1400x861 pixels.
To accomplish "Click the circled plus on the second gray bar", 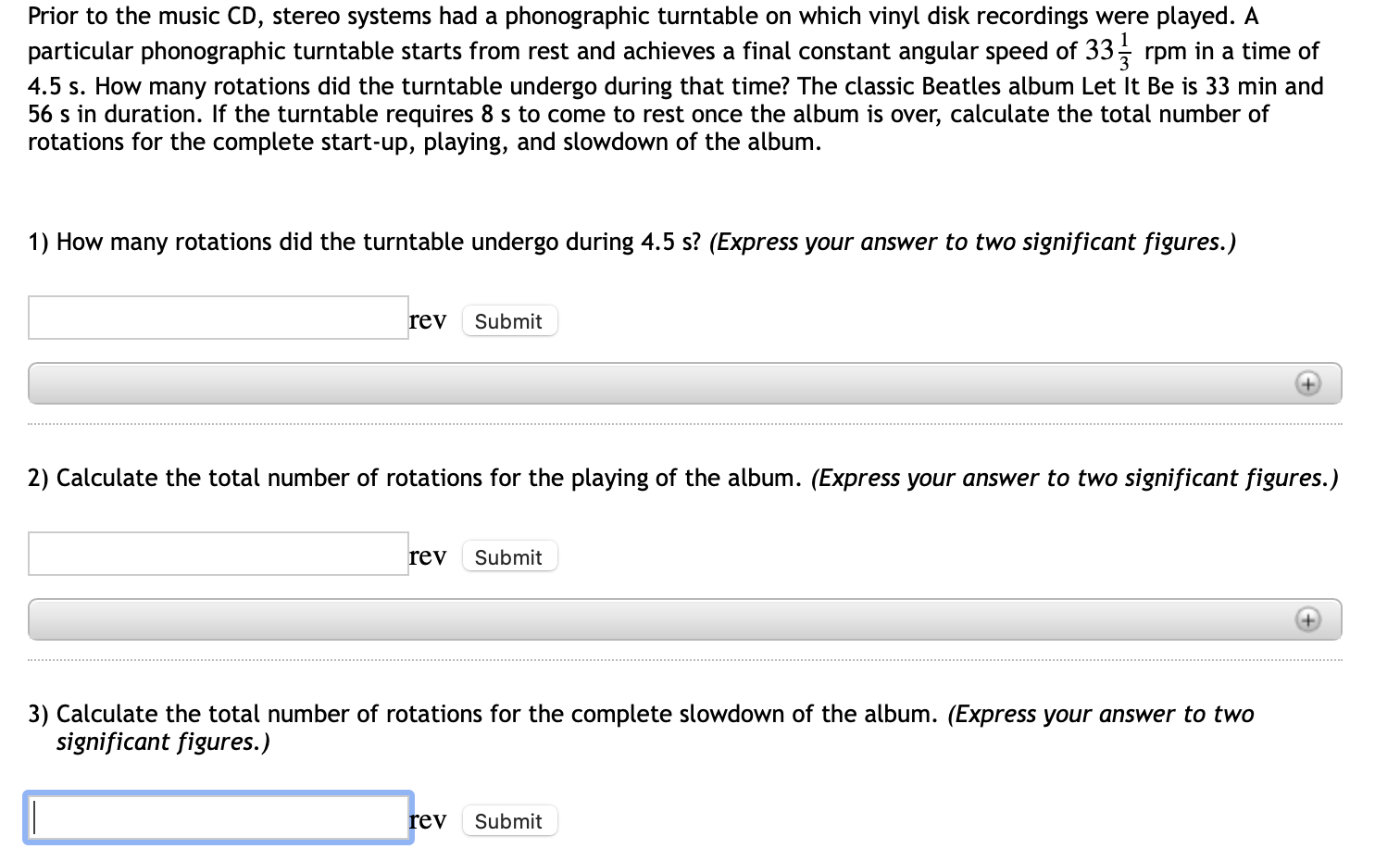I will pos(1307,618).
